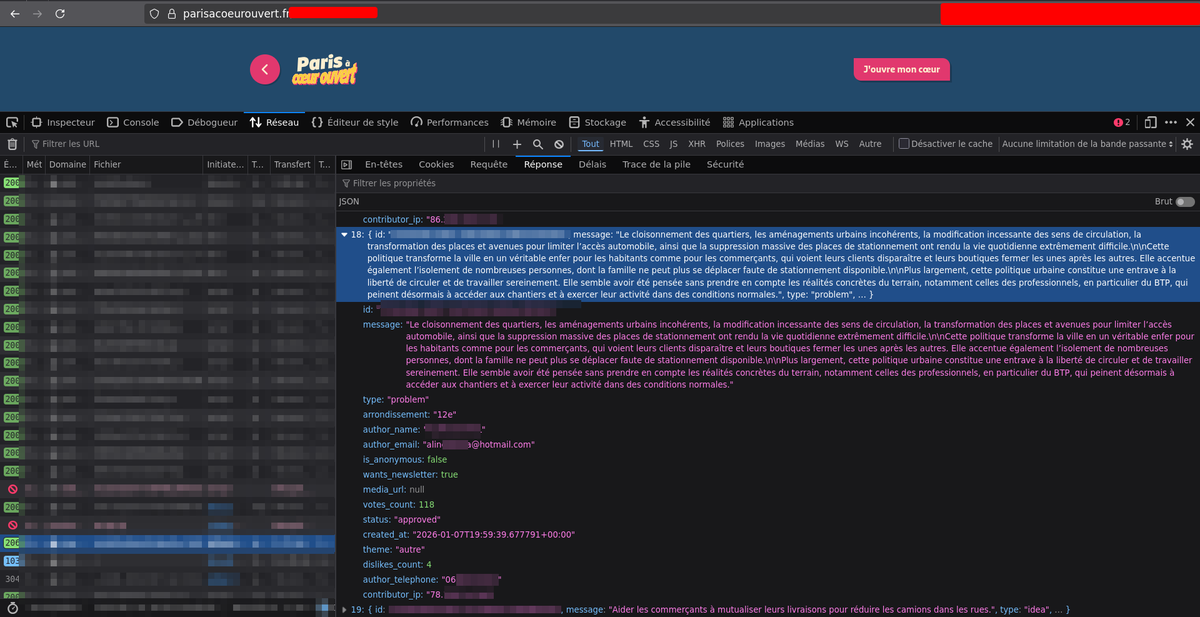Toggle responsive design mode icon
Image resolution: width=1200 pixels, height=617 pixels.
point(1151,122)
